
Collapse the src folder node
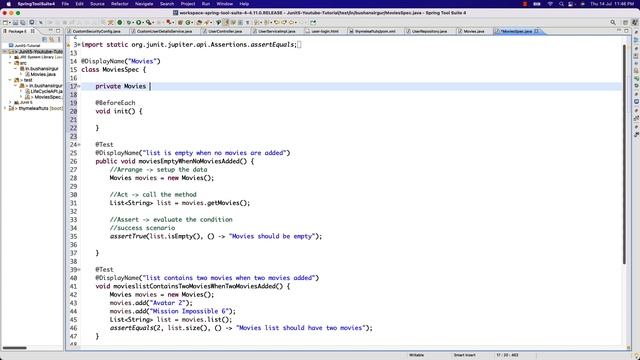click(11, 63)
